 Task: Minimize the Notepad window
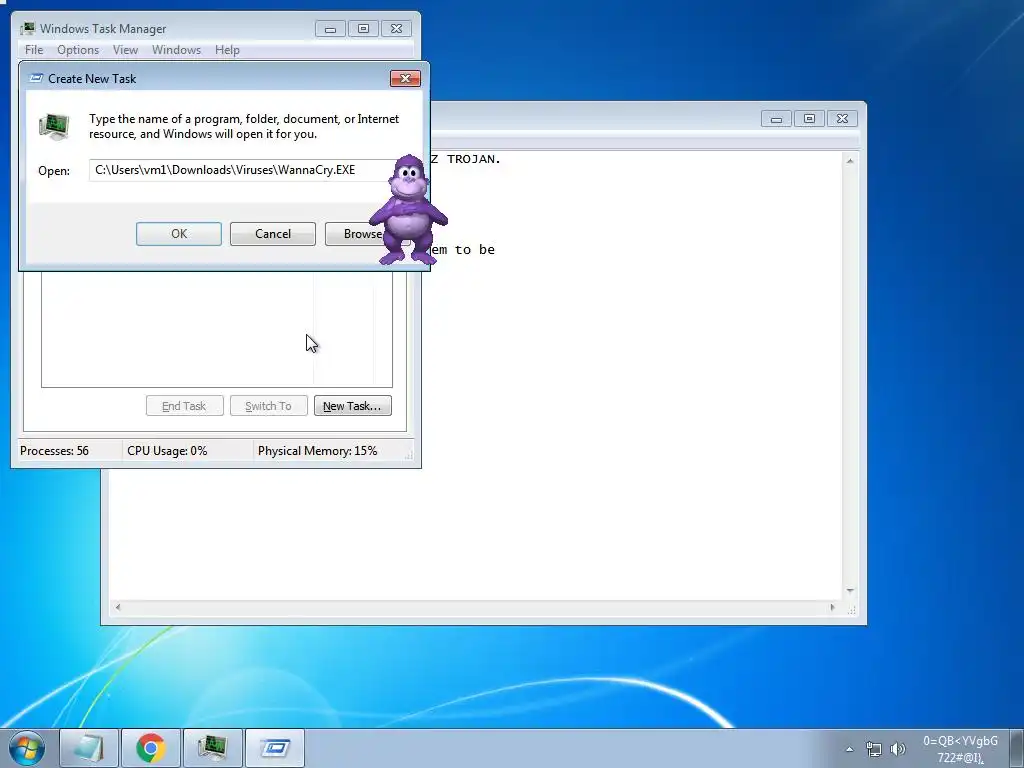pos(776,119)
